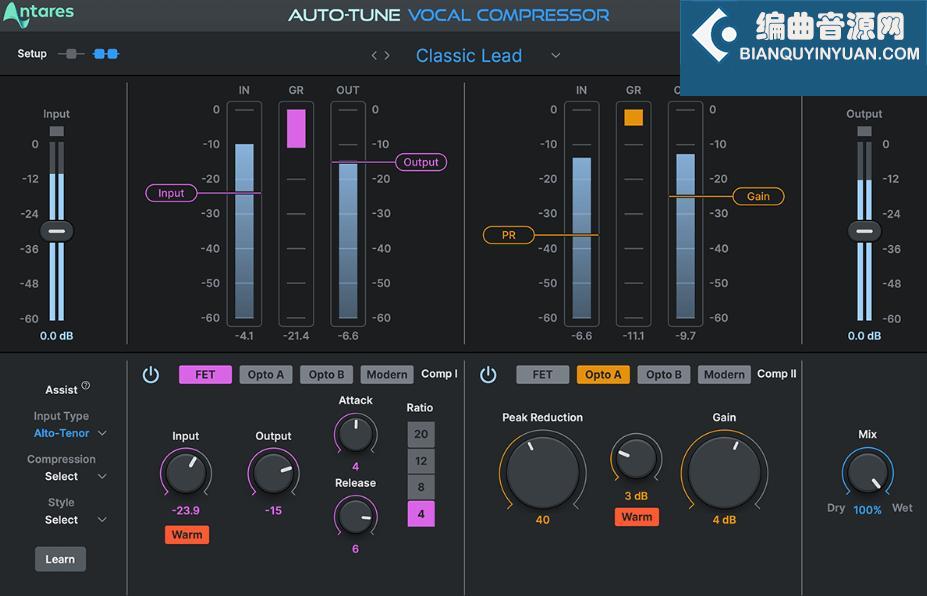Image resolution: width=927 pixels, height=596 pixels.
Task: Click the Peak Reduction knob
Action: [543, 471]
